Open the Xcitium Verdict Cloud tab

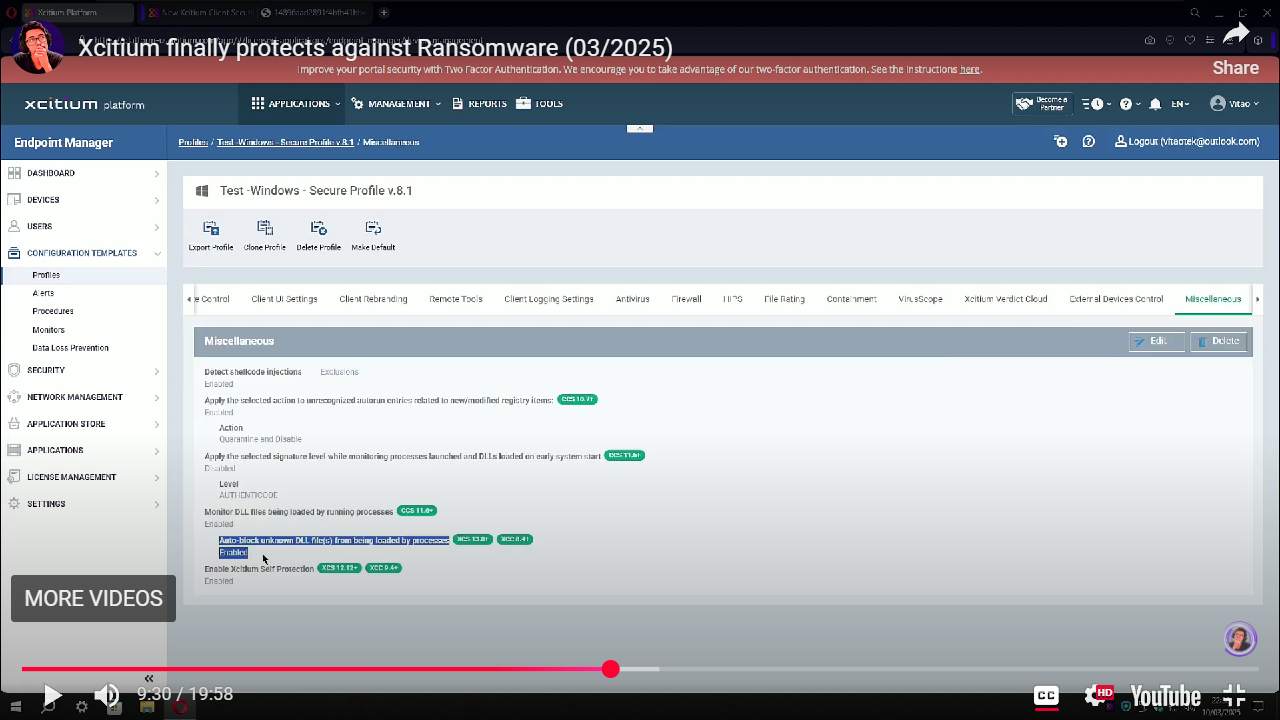point(1006,299)
